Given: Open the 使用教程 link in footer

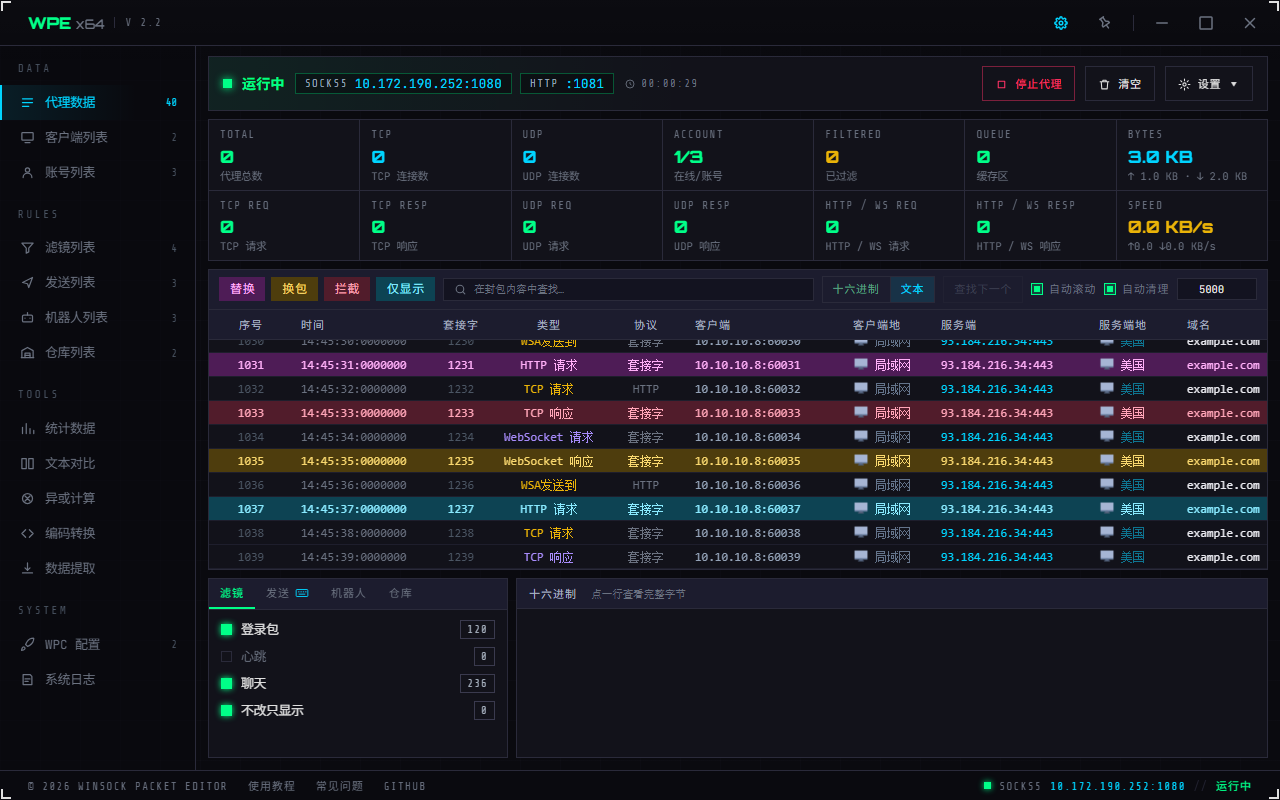Looking at the screenshot, I should [271, 786].
